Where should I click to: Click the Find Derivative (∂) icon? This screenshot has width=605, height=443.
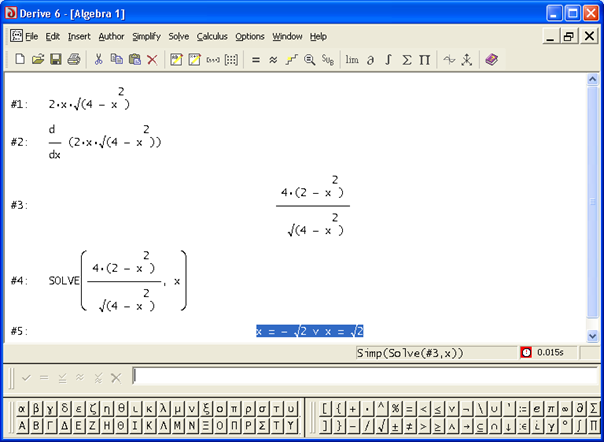371,60
